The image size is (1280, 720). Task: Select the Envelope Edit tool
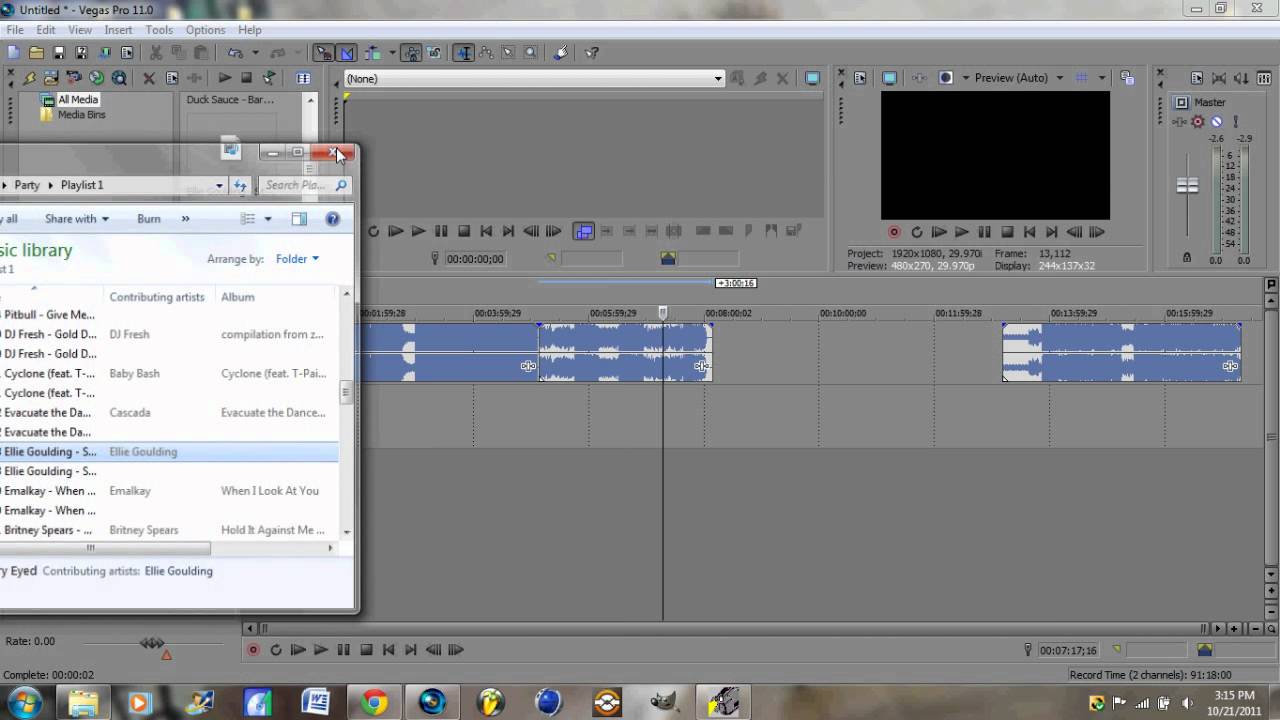487,53
